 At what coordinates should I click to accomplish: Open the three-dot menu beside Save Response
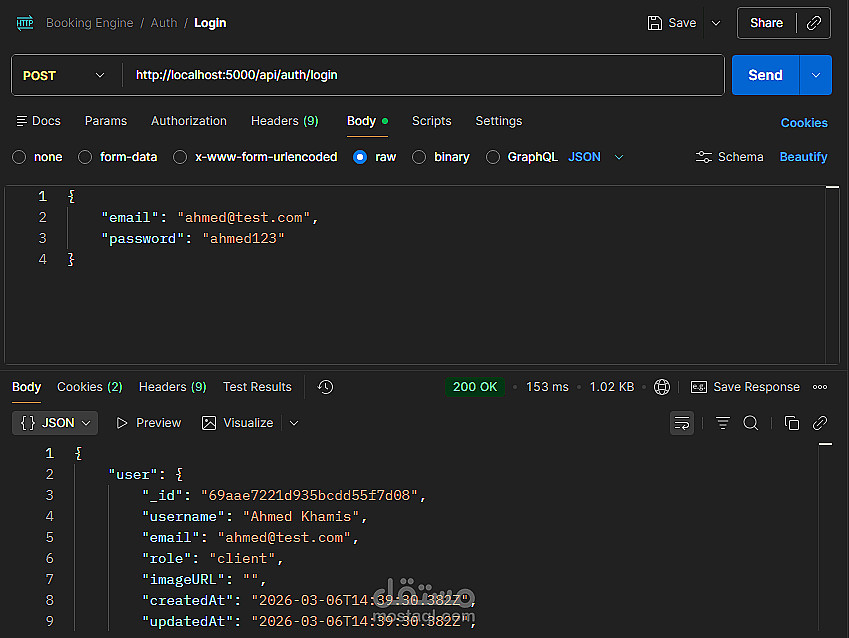tap(820, 387)
